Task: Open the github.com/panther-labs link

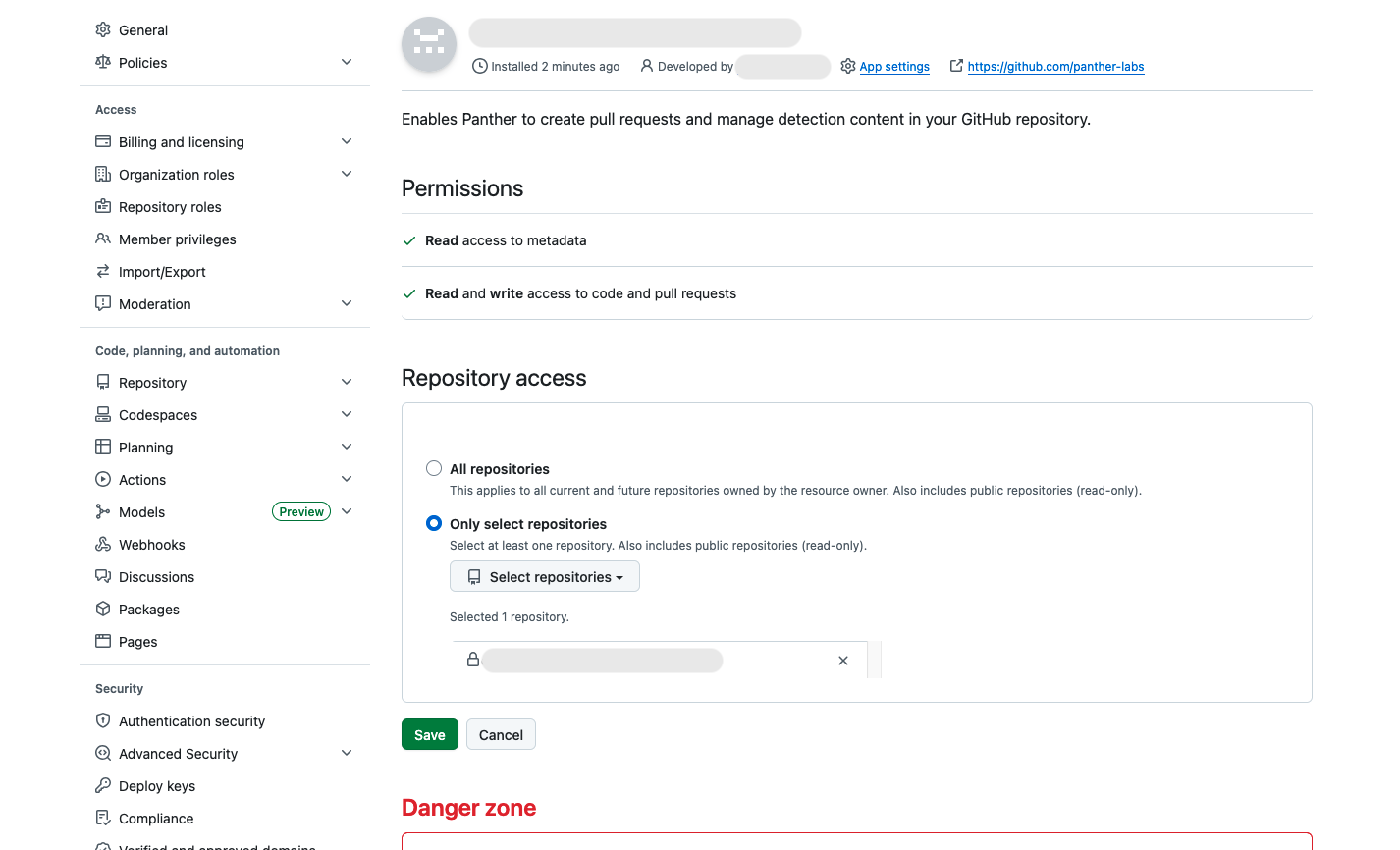Action: click(1055, 67)
